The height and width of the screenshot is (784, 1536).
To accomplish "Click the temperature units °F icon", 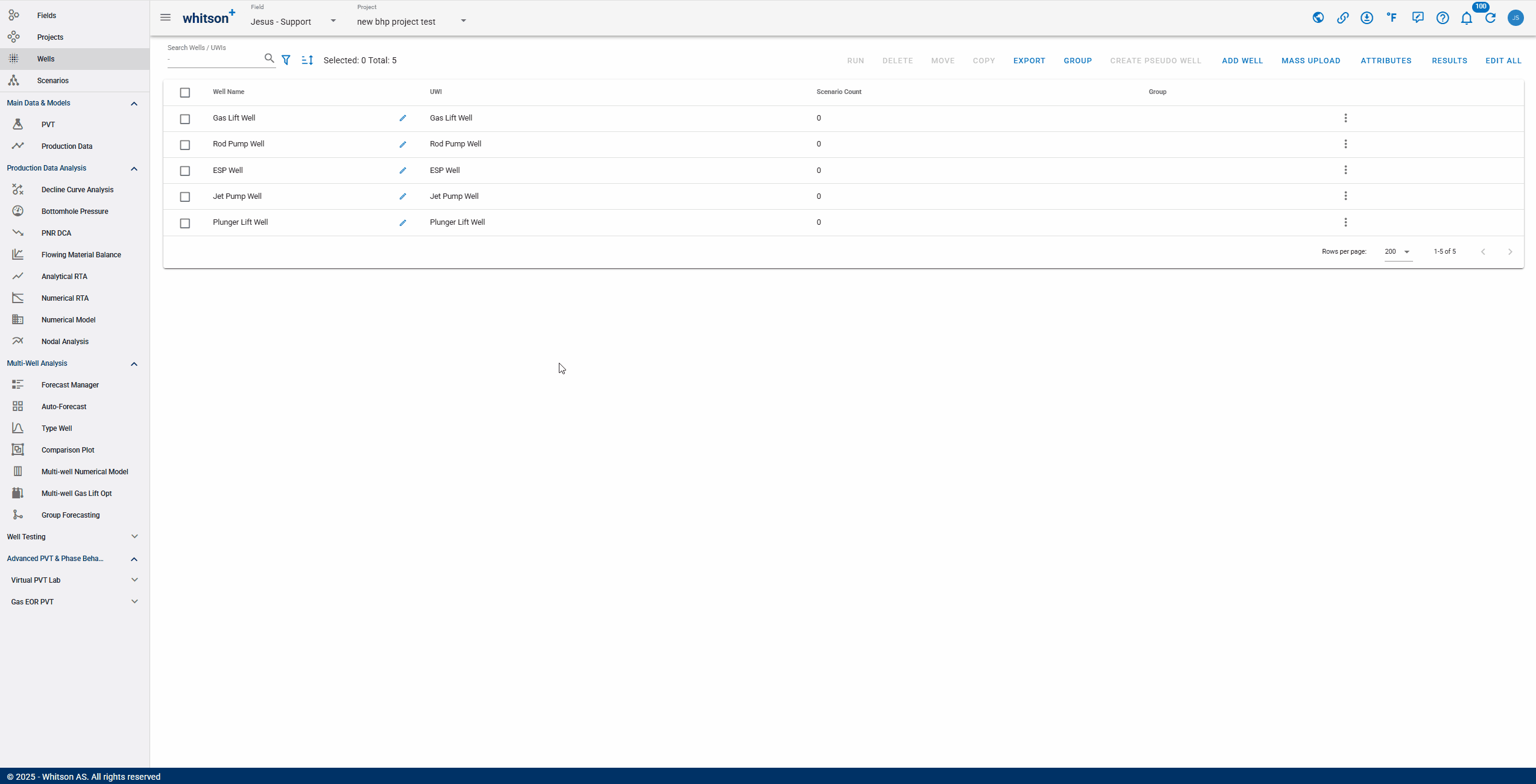I will [x=1392, y=17].
